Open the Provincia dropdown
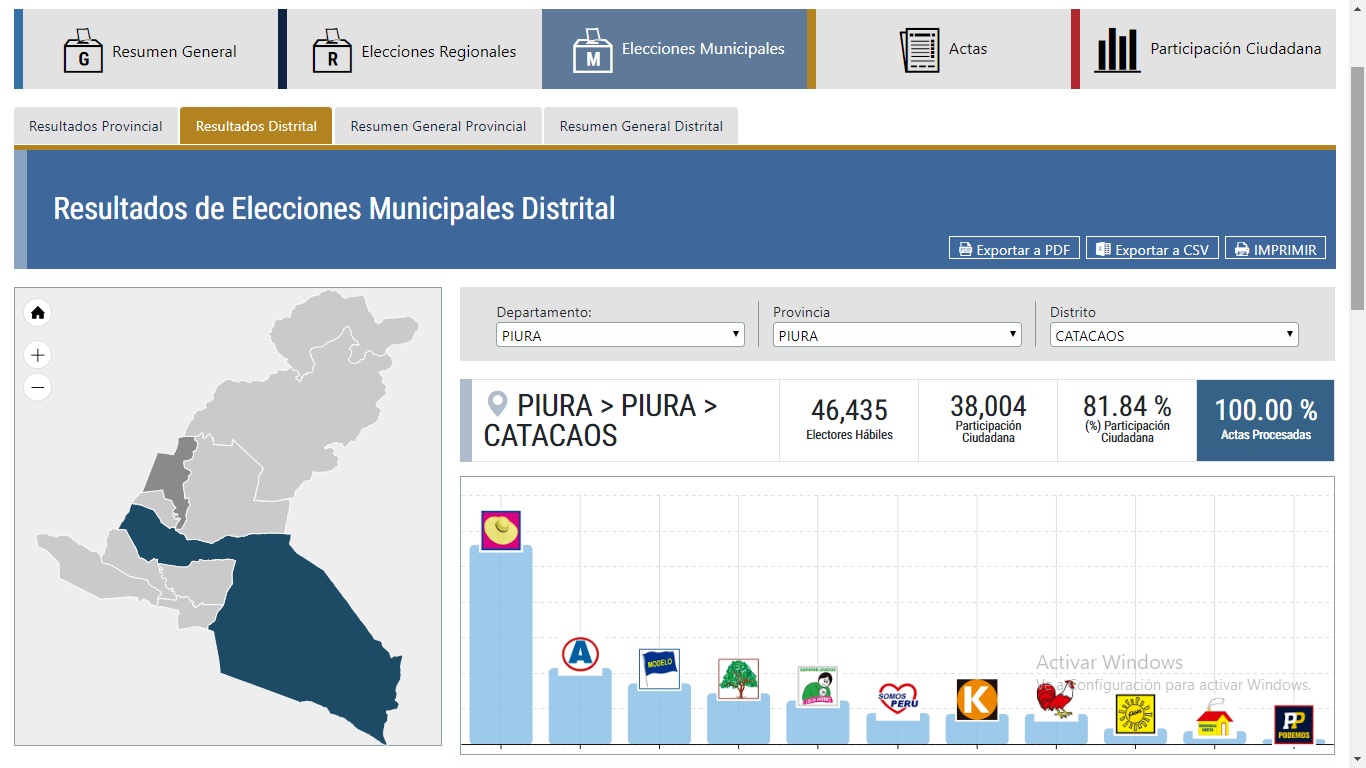1366x768 pixels. click(x=897, y=335)
